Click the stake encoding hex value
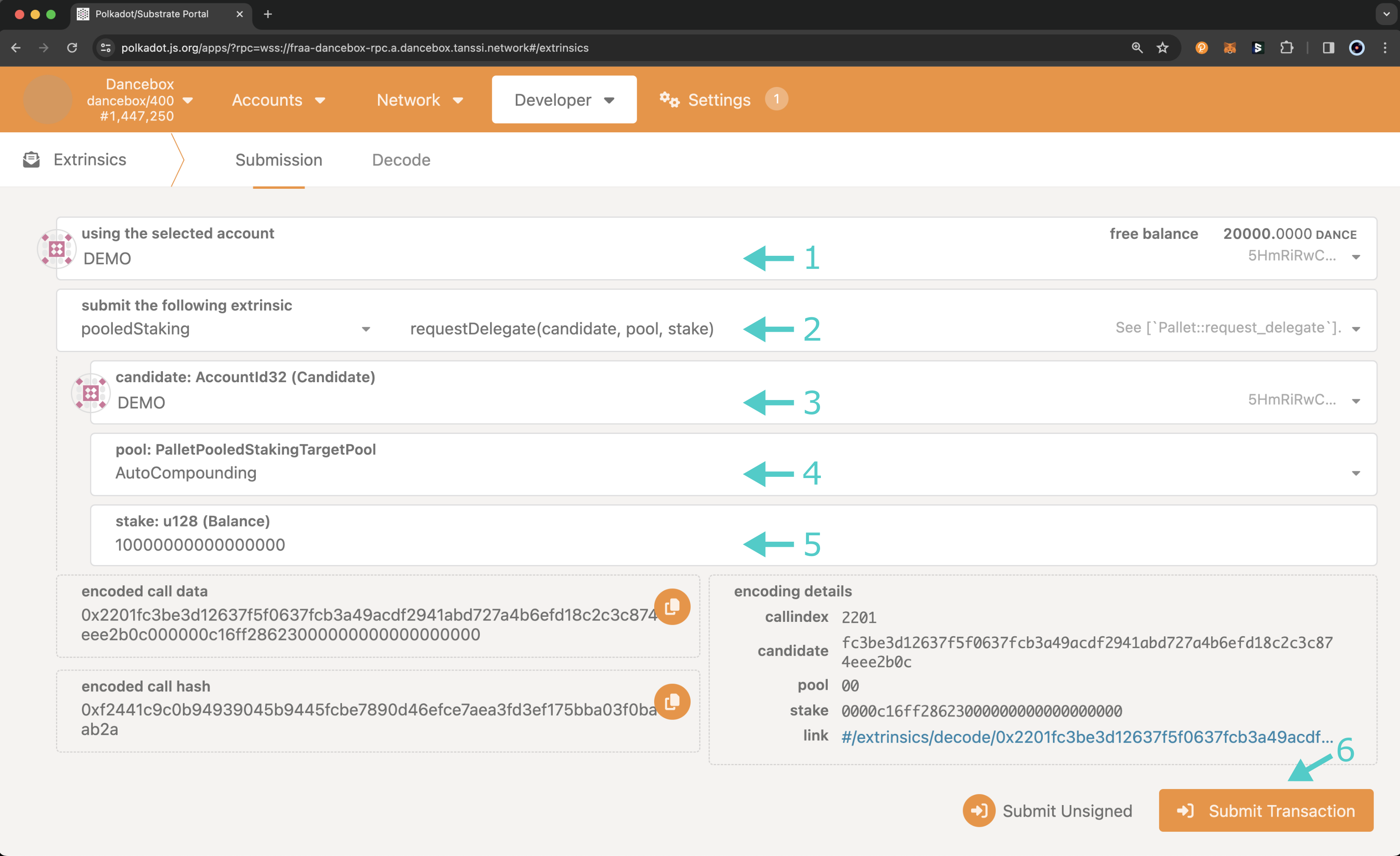Screen dimensions: 1400x856 tap(981, 711)
